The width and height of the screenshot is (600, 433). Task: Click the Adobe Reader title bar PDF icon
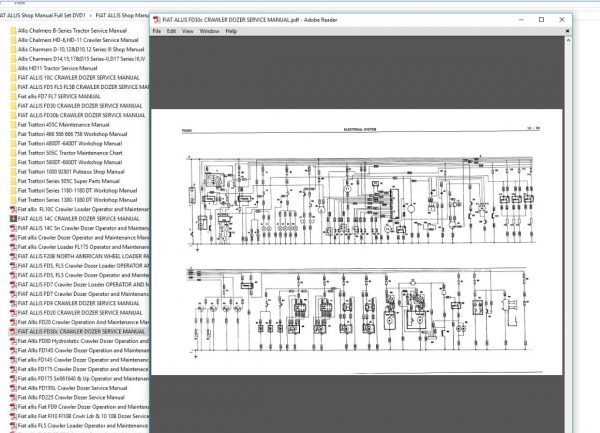point(157,20)
